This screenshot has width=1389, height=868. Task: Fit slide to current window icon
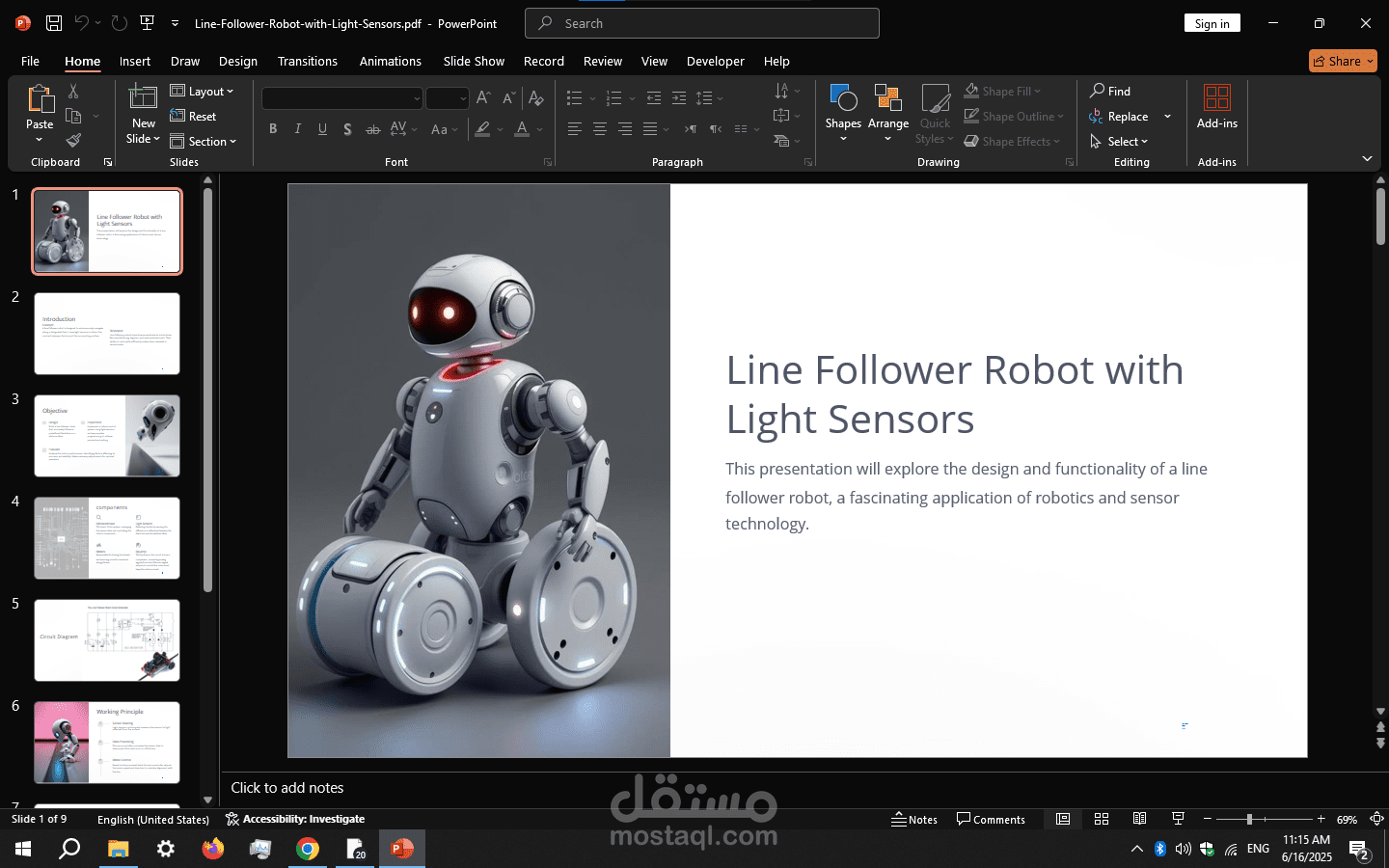coord(1376,819)
